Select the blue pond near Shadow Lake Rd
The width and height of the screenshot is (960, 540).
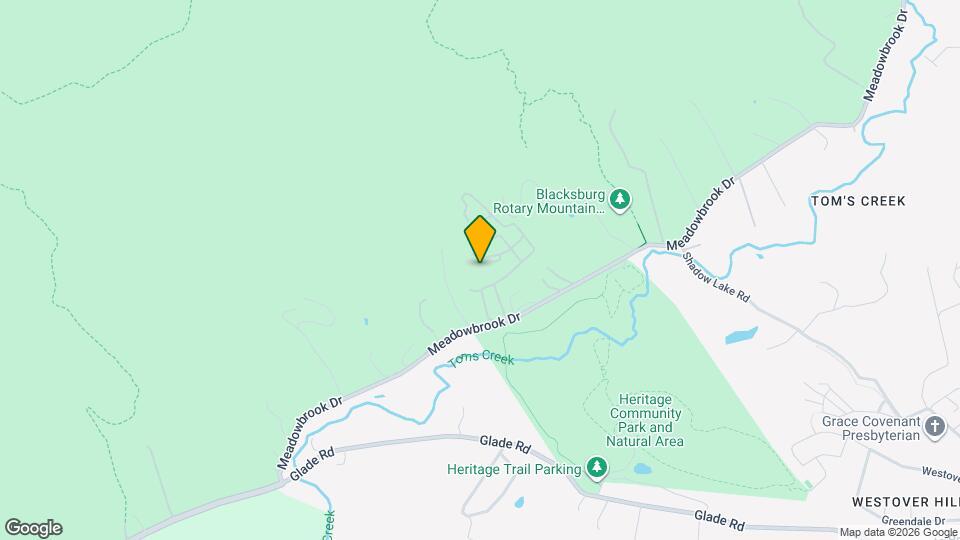pos(741,336)
